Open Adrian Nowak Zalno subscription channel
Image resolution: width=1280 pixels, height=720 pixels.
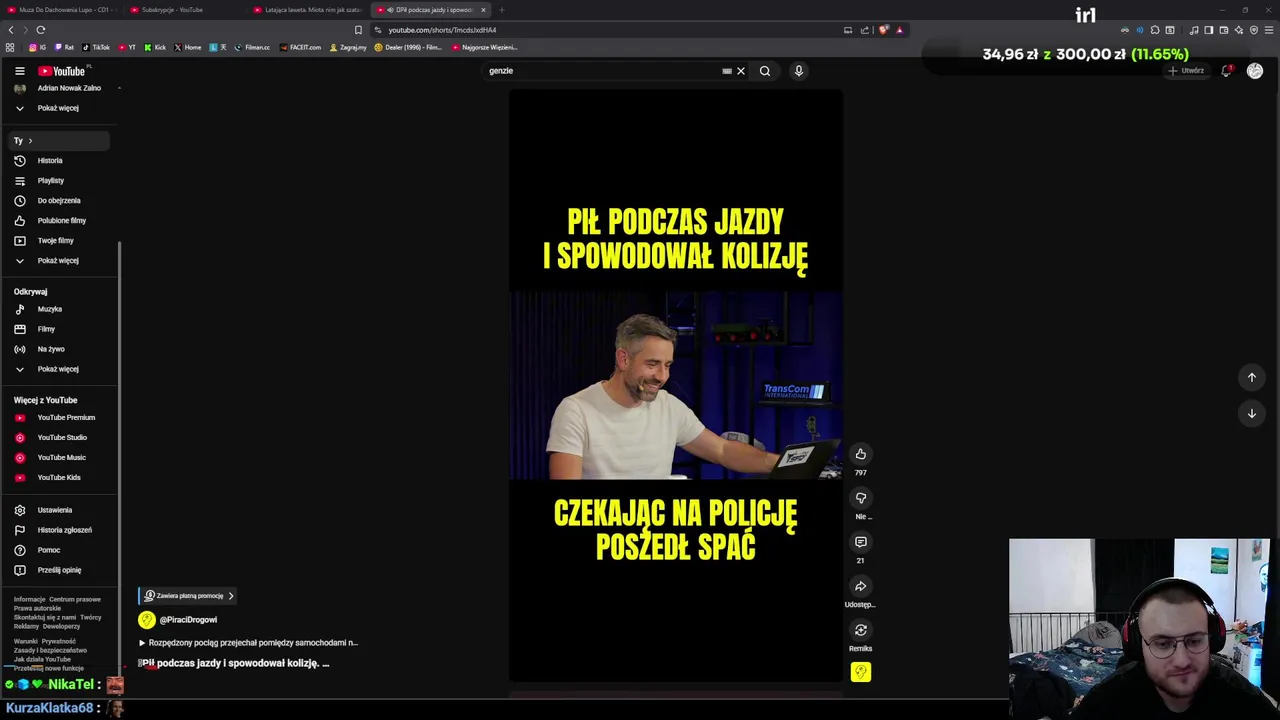point(60,88)
